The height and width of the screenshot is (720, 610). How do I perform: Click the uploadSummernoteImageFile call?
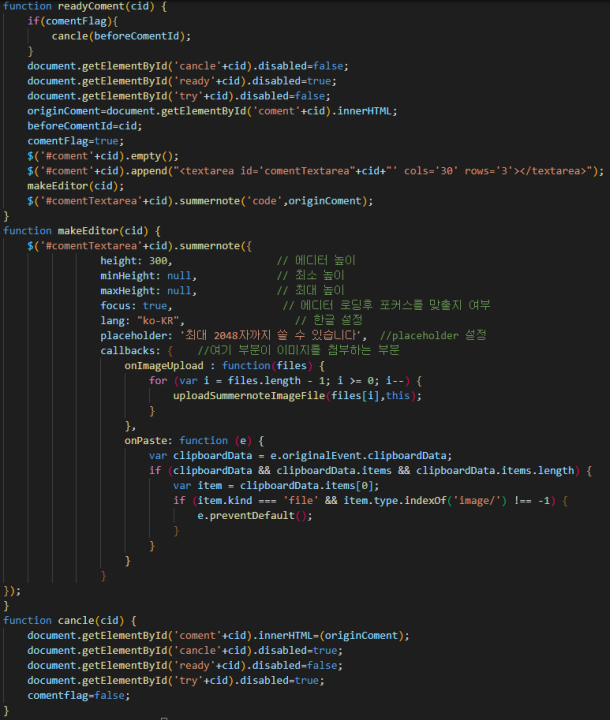pos(297,396)
